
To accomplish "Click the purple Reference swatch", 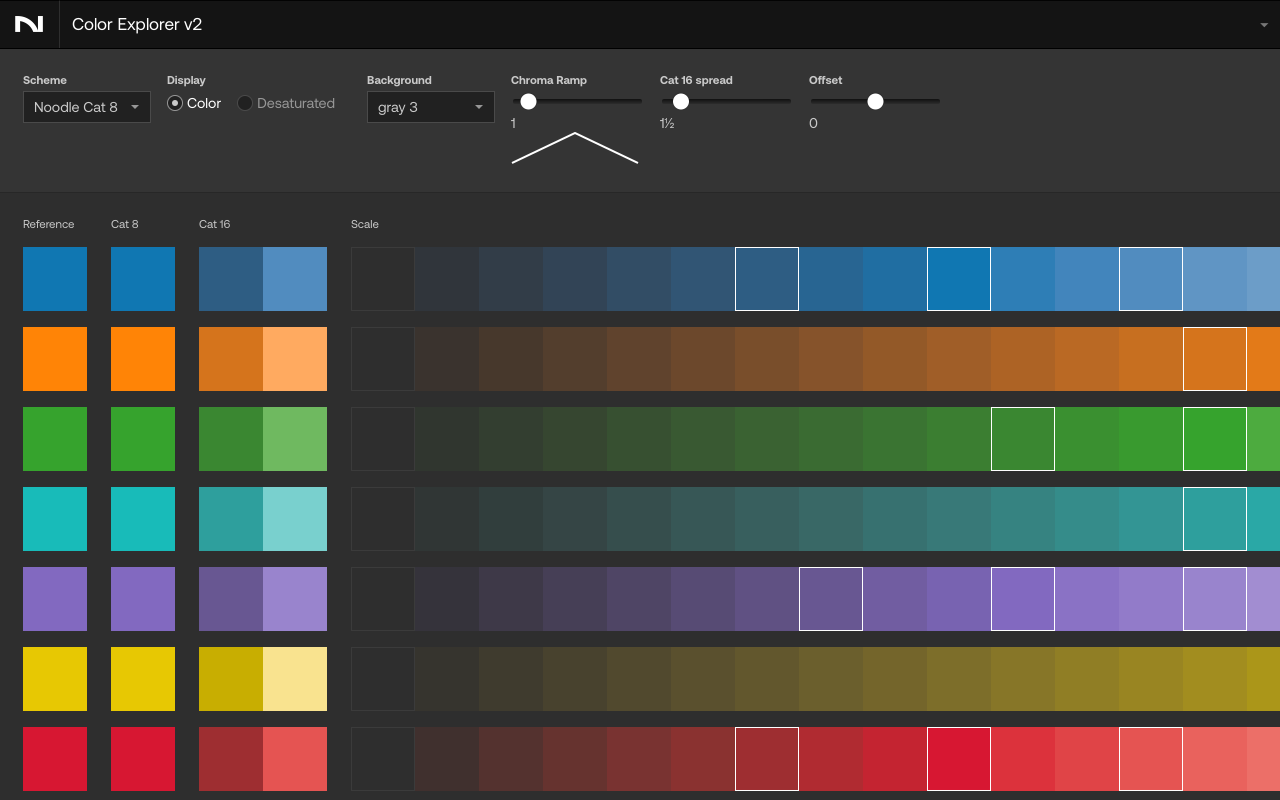I will coord(55,599).
